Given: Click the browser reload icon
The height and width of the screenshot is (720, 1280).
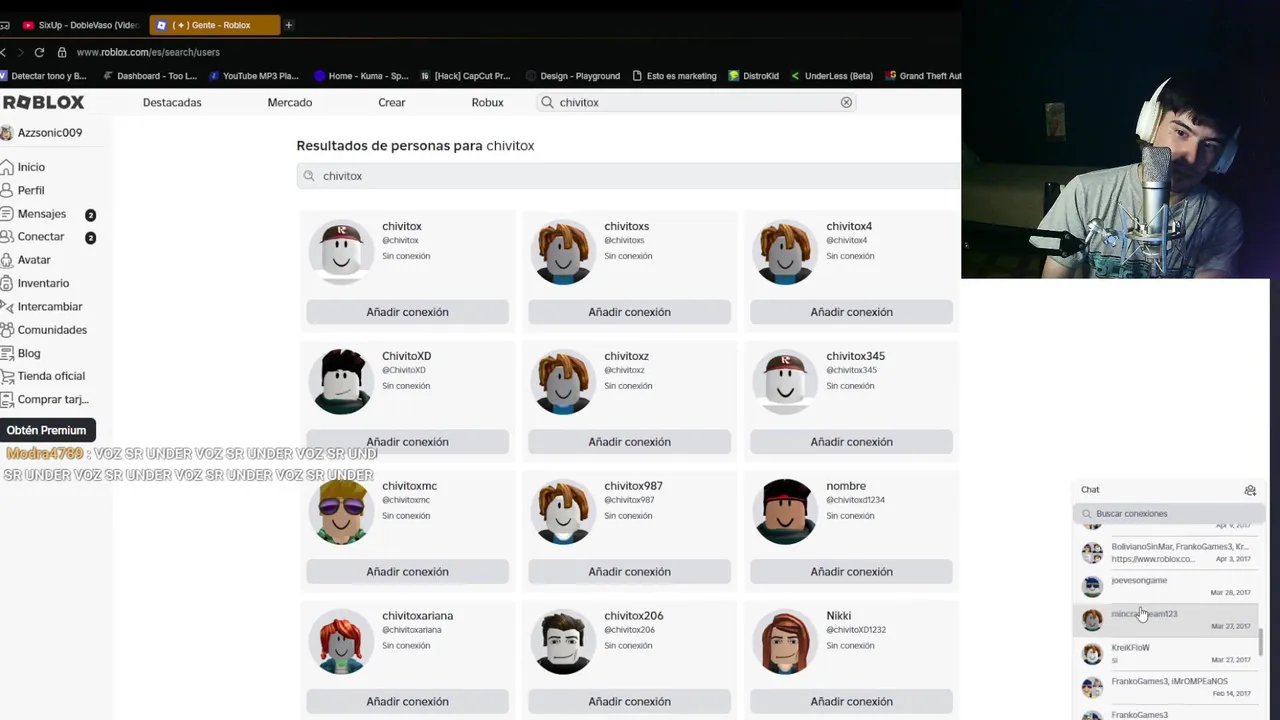Looking at the screenshot, I should click(39, 52).
